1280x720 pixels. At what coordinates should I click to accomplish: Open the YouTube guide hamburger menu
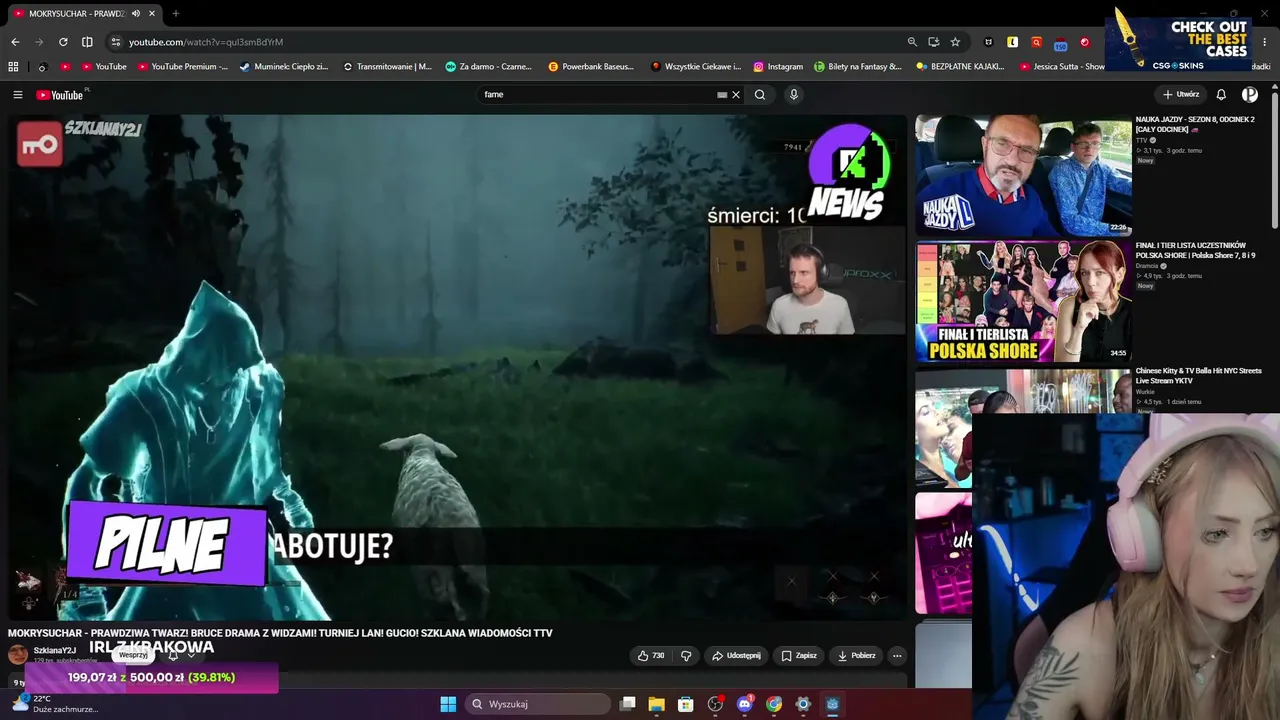(18, 95)
